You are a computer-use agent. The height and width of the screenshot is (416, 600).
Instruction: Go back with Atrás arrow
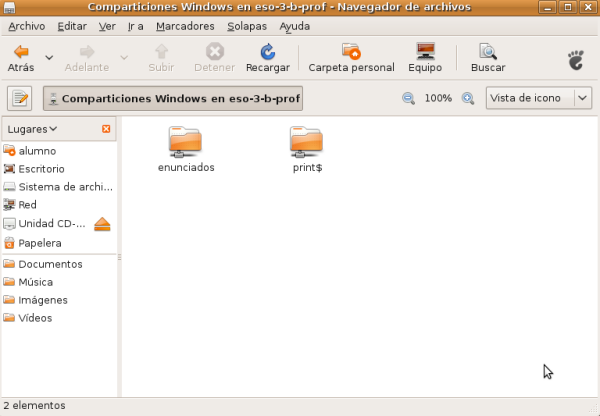(x=20, y=52)
